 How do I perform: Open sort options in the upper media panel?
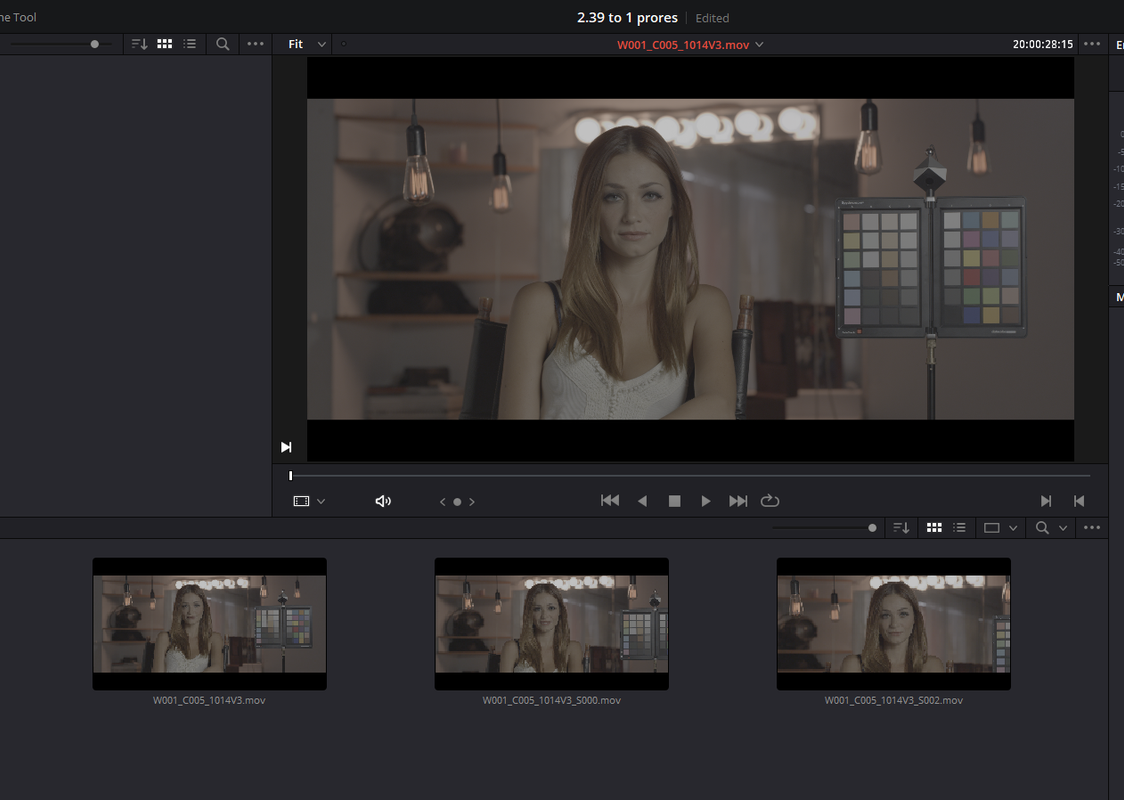(139, 44)
